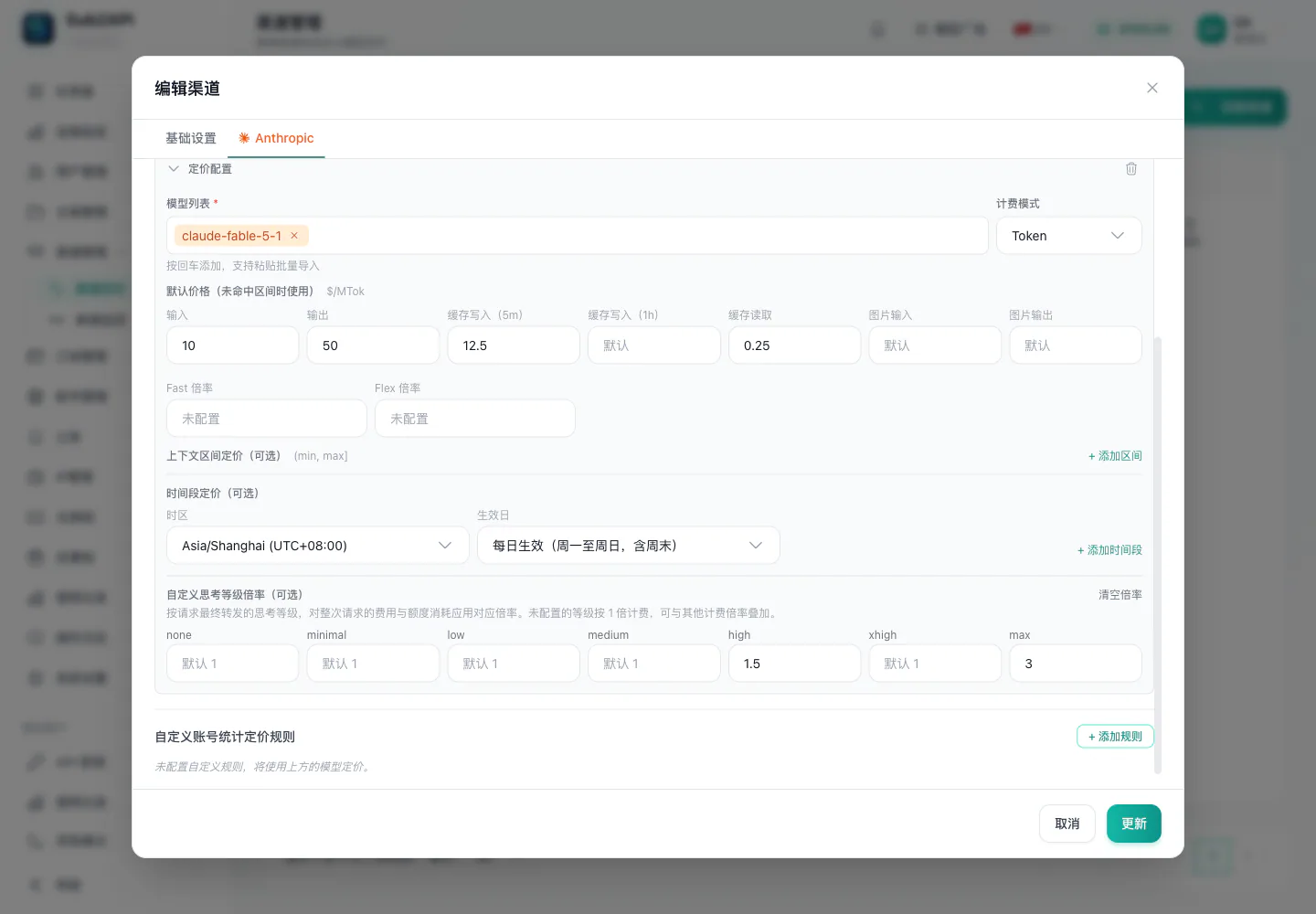Screen dimensions: 1316x914
Task: Click the dialog's vertical scrollbar
Action: point(1158,556)
